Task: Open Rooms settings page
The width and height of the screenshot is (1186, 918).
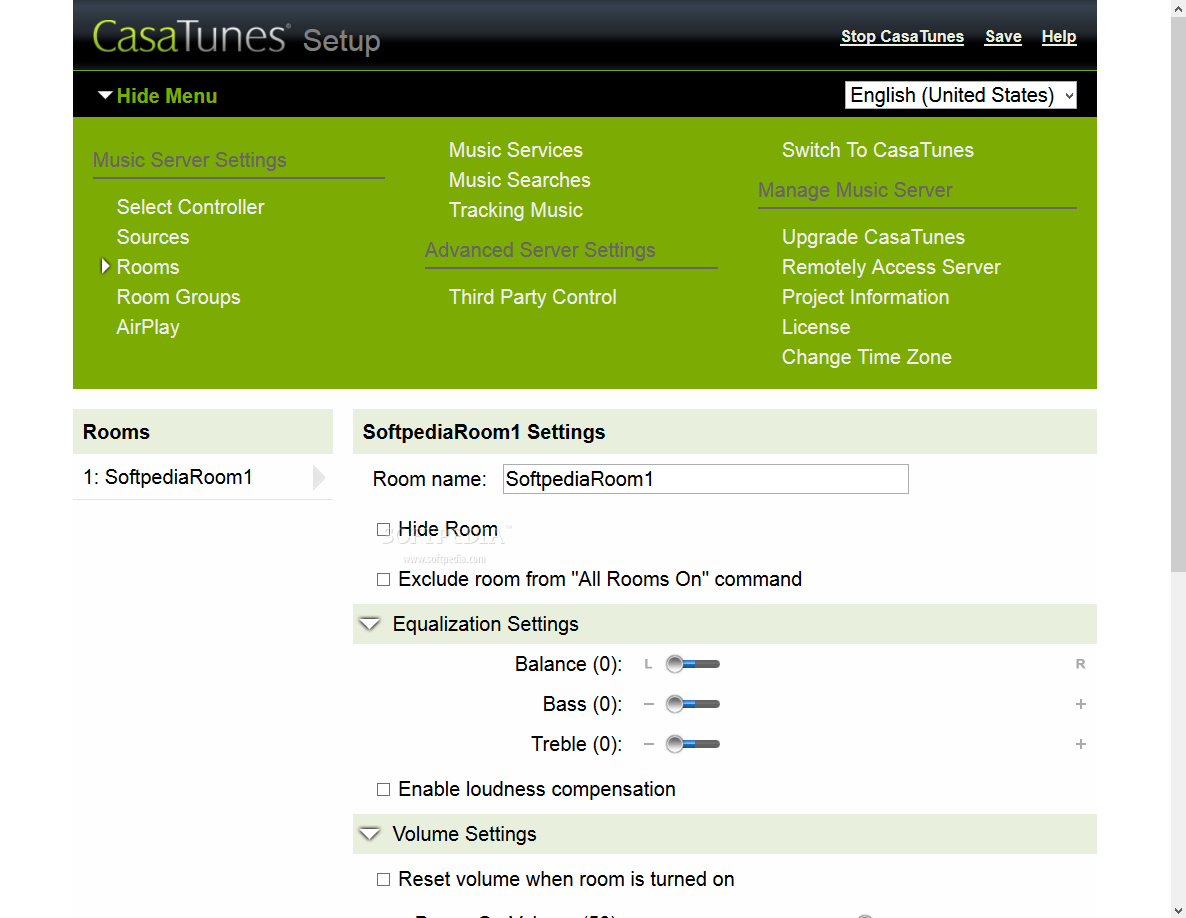Action: pyautogui.click(x=148, y=267)
